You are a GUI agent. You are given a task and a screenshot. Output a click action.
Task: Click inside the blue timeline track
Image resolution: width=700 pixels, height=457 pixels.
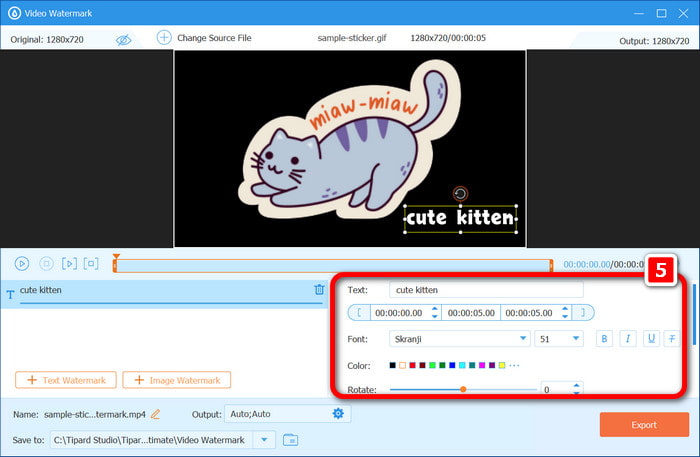[x=333, y=266]
